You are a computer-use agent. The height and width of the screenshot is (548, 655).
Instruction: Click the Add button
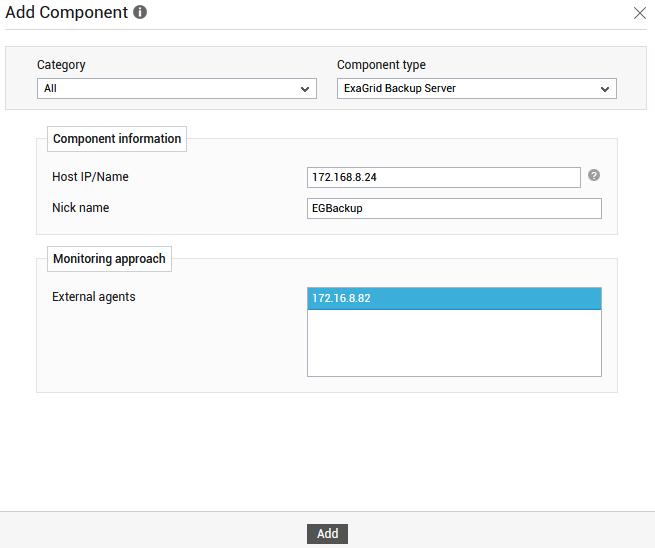tap(327, 534)
